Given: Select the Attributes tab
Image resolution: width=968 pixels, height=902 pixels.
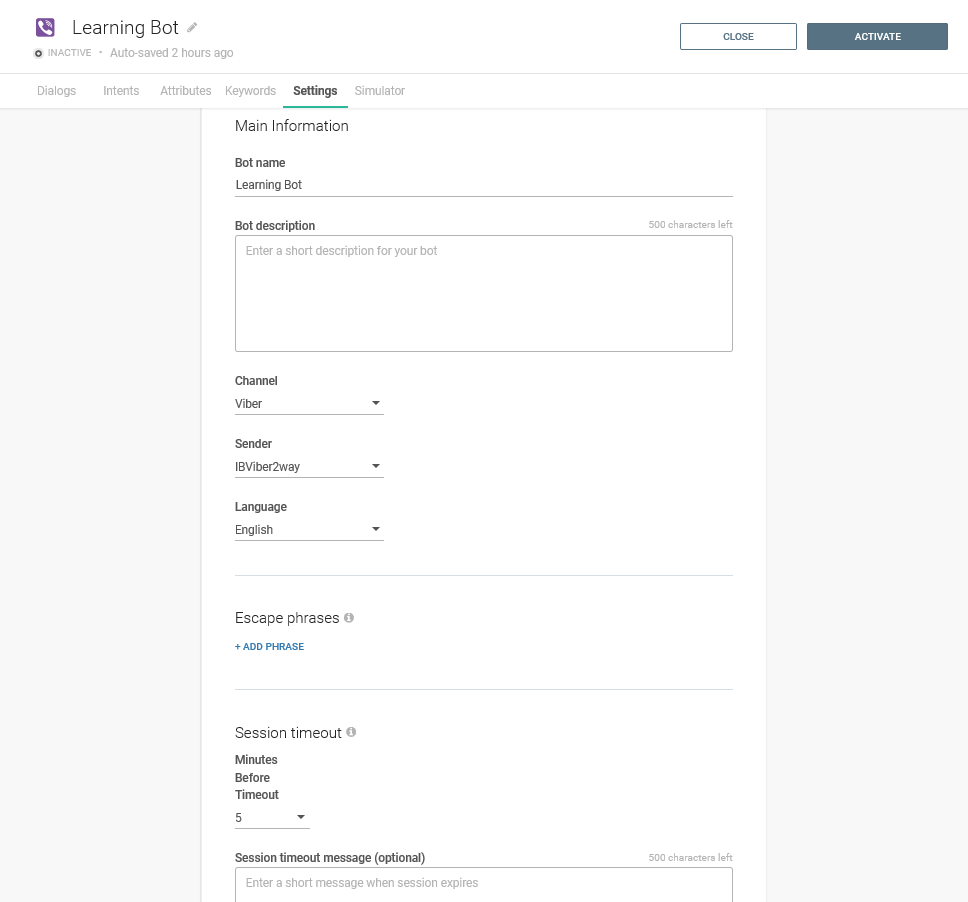Looking at the screenshot, I should pyautogui.click(x=185, y=90).
